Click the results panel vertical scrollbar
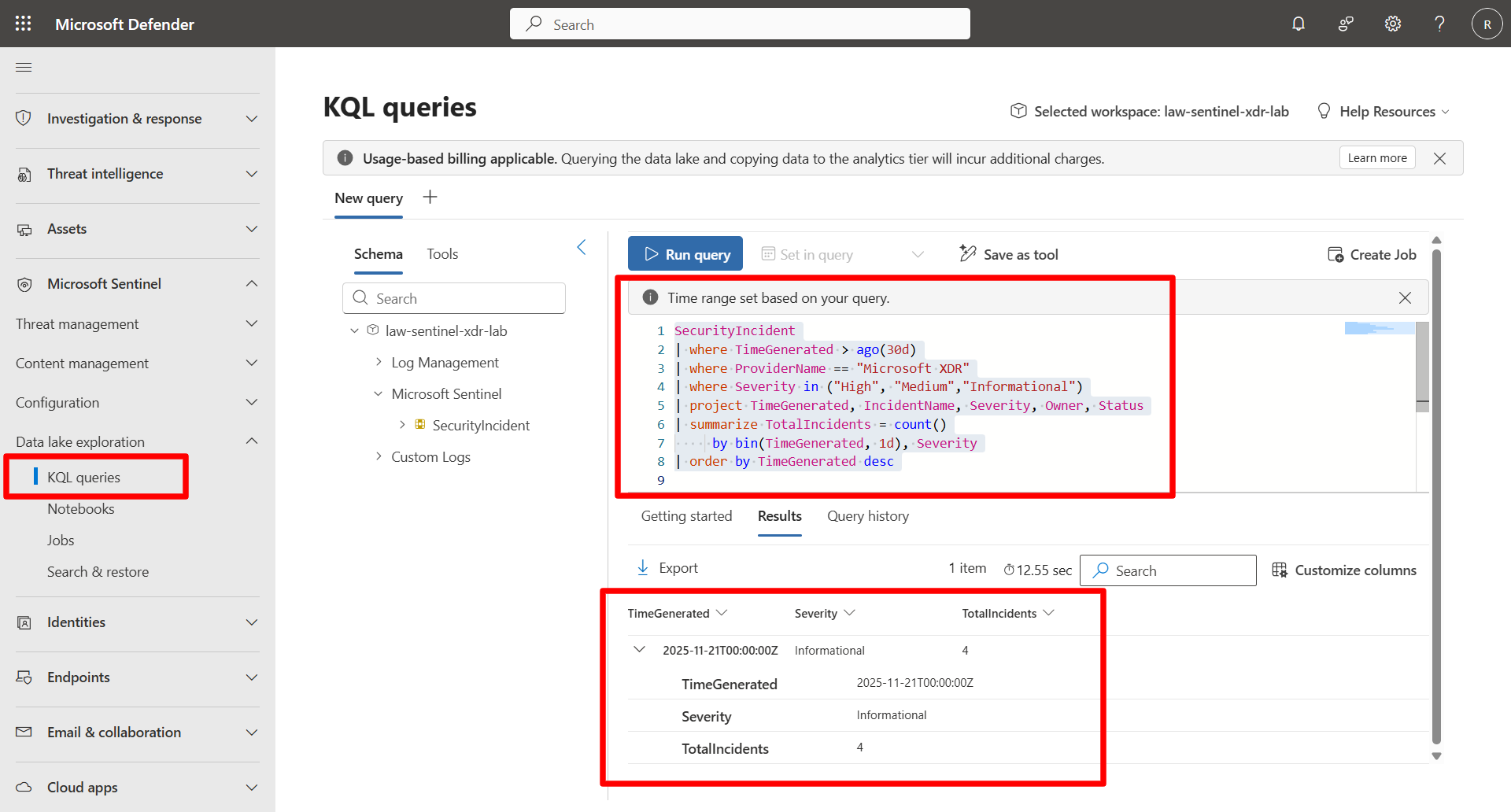Screen dimensions: 1511x812 pyautogui.click(x=1436, y=496)
